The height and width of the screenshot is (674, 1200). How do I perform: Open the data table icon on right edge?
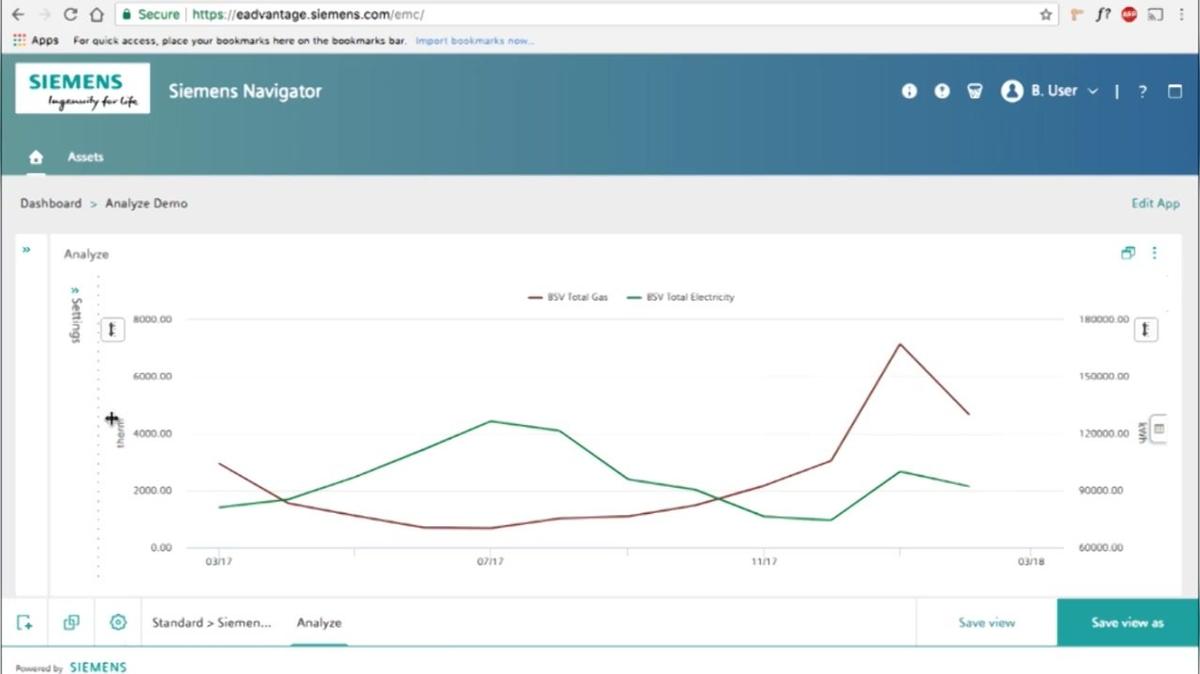pos(1159,429)
